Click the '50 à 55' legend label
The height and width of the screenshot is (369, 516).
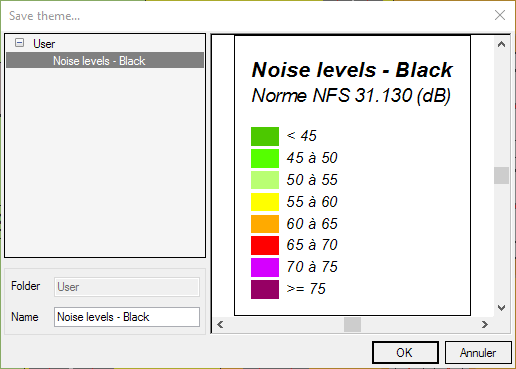coord(312,180)
